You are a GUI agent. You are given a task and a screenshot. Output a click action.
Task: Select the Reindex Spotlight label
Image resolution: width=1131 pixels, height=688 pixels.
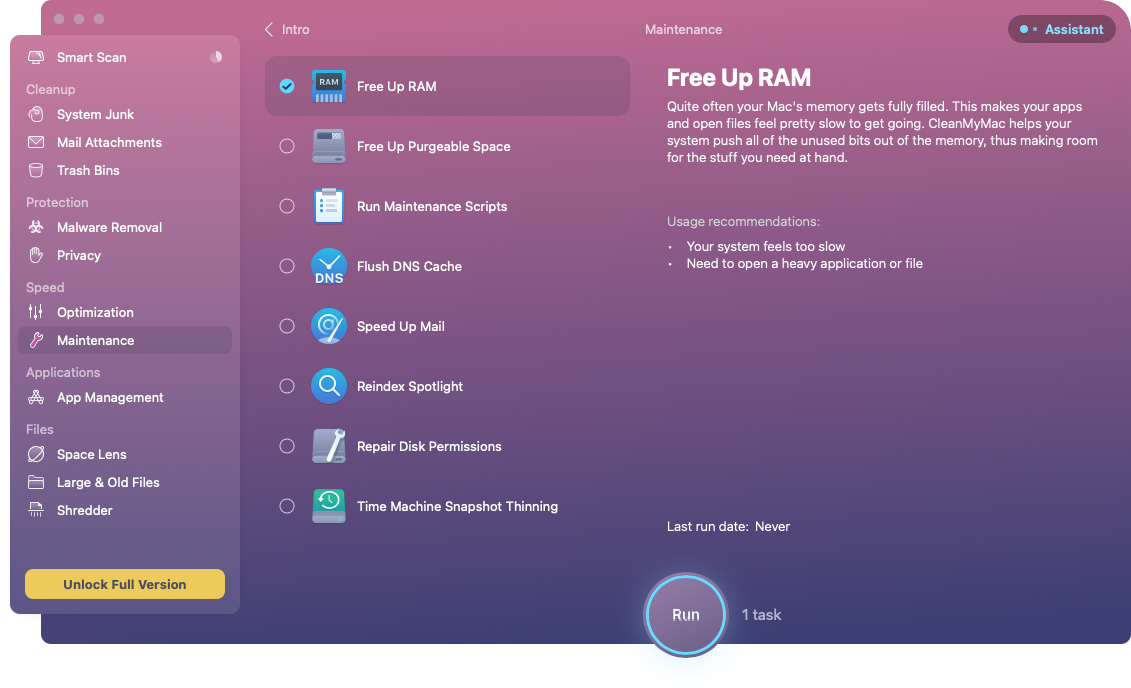410,387
